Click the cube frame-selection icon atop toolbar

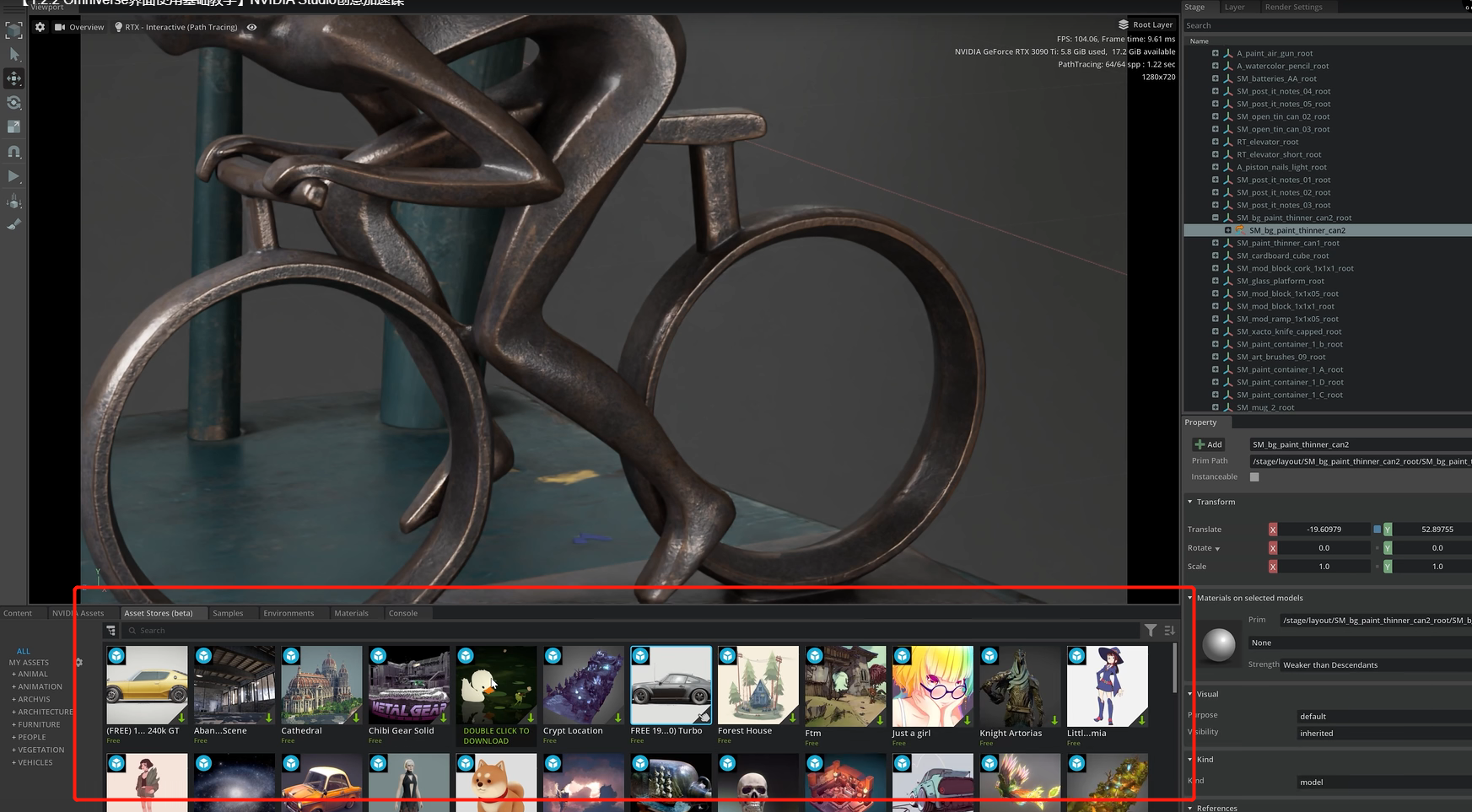point(14,31)
